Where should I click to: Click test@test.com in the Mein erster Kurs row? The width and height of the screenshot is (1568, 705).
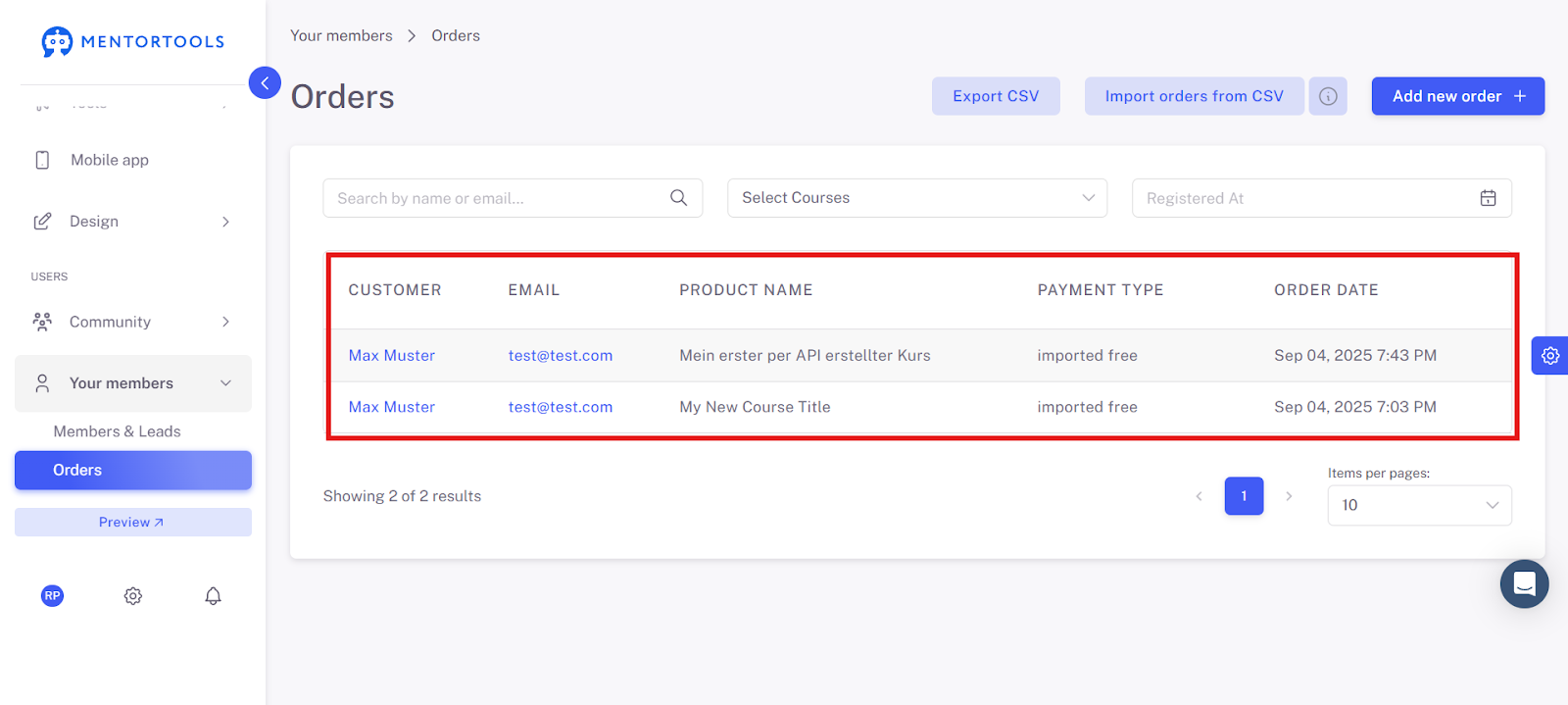(x=561, y=356)
